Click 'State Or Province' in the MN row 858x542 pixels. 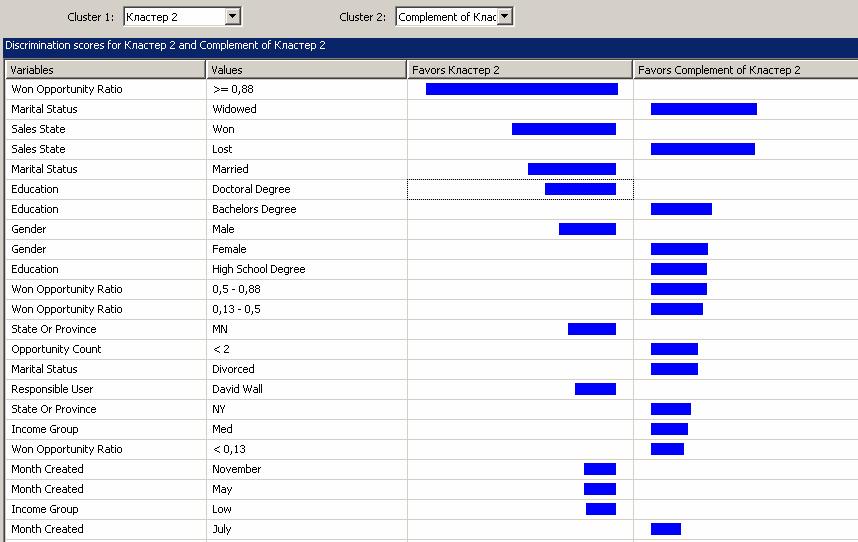click(54, 329)
